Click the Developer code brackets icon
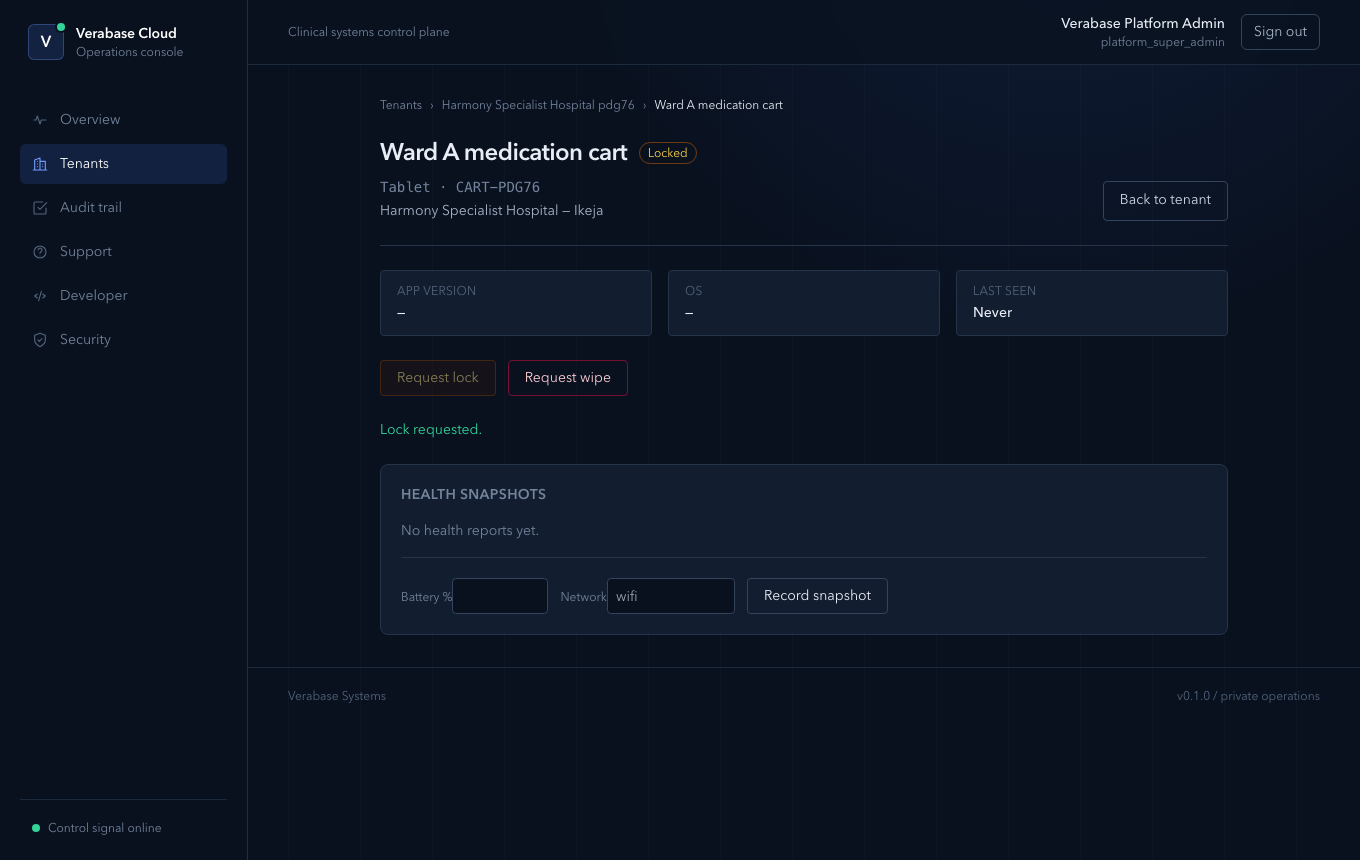This screenshot has height=860, width=1360. [40, 296]
